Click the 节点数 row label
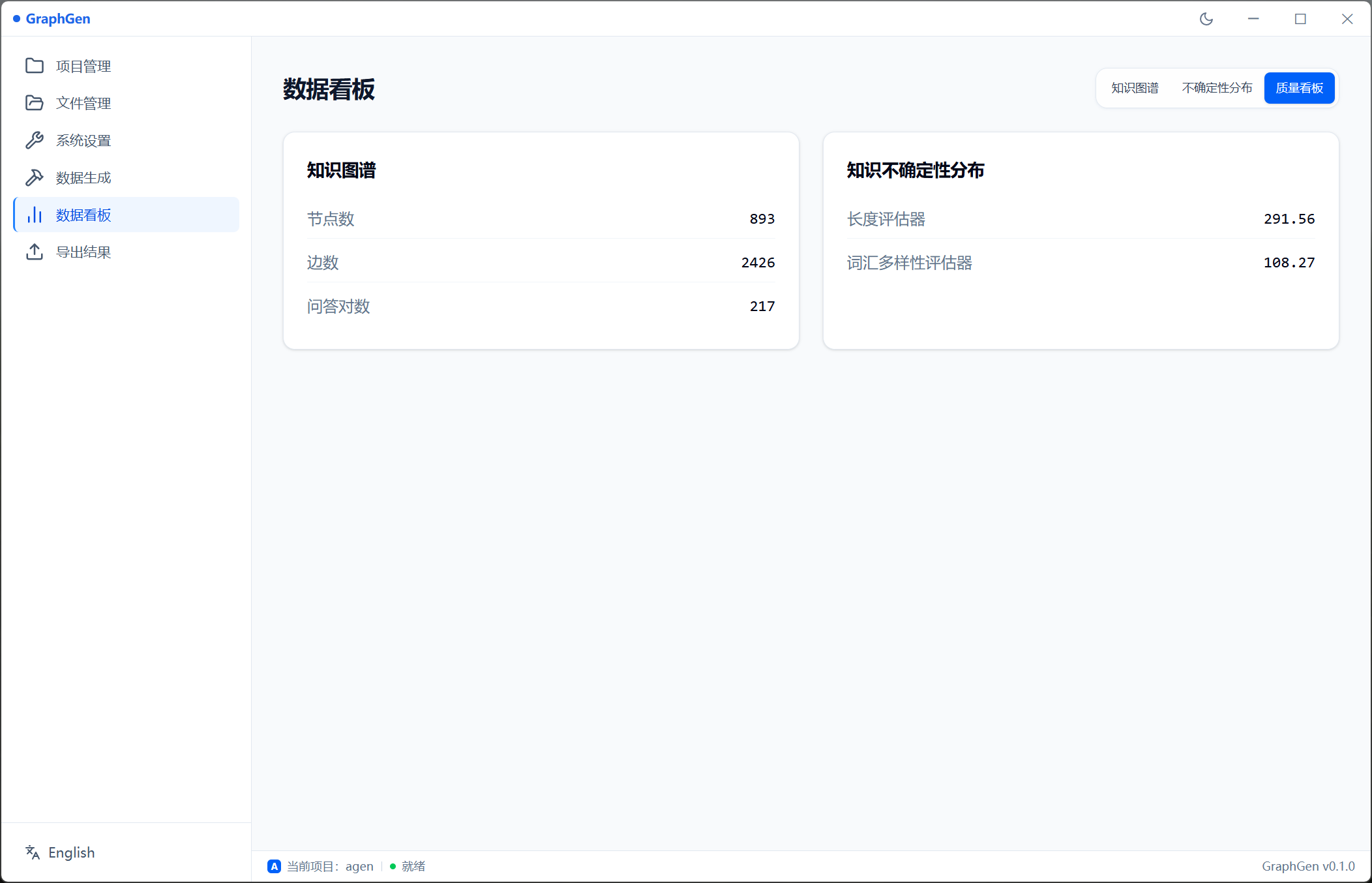The image size is (1372, 883). click(331, 219)
